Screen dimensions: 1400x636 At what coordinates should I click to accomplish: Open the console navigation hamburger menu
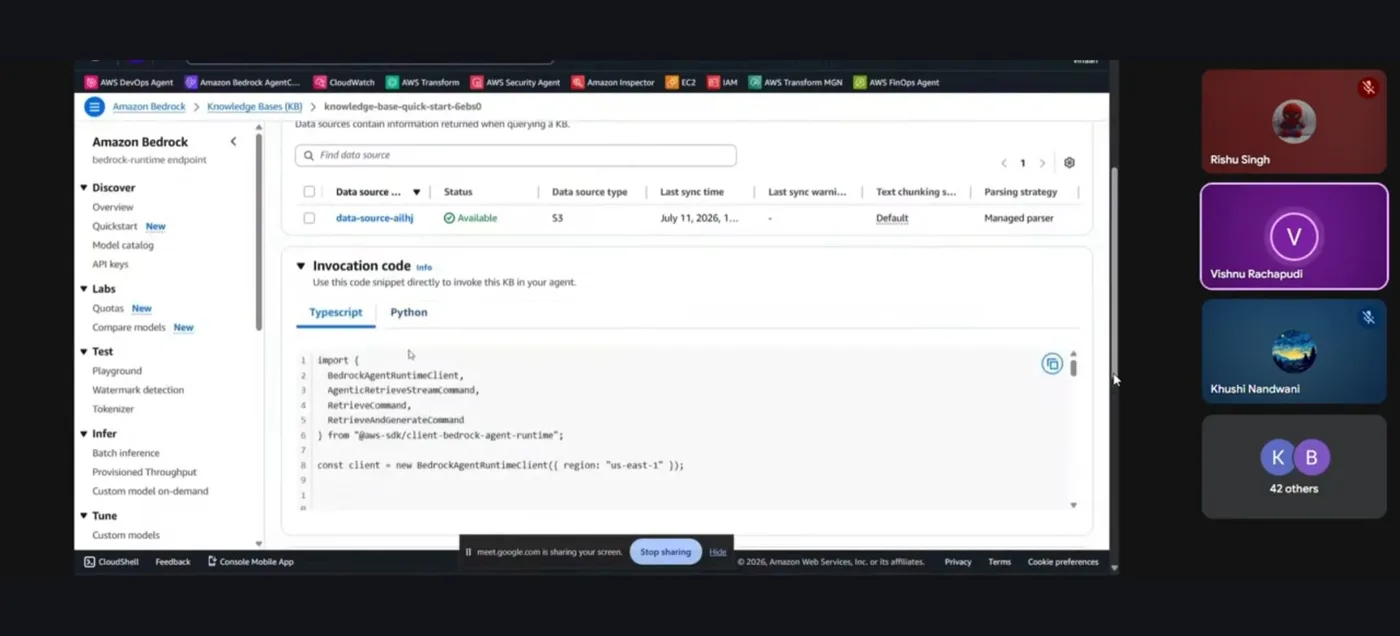coord(94,107)
